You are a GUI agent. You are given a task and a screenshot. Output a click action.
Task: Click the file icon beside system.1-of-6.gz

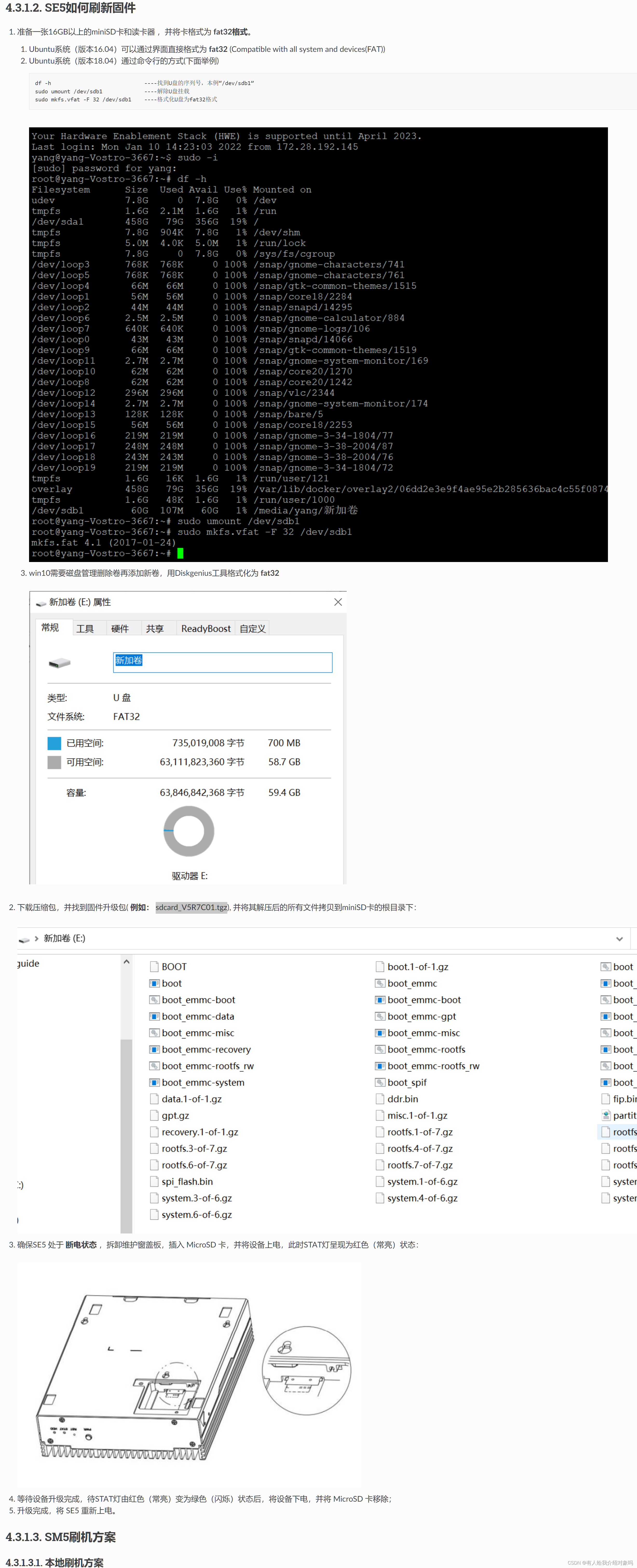(x=380, y=1182)
